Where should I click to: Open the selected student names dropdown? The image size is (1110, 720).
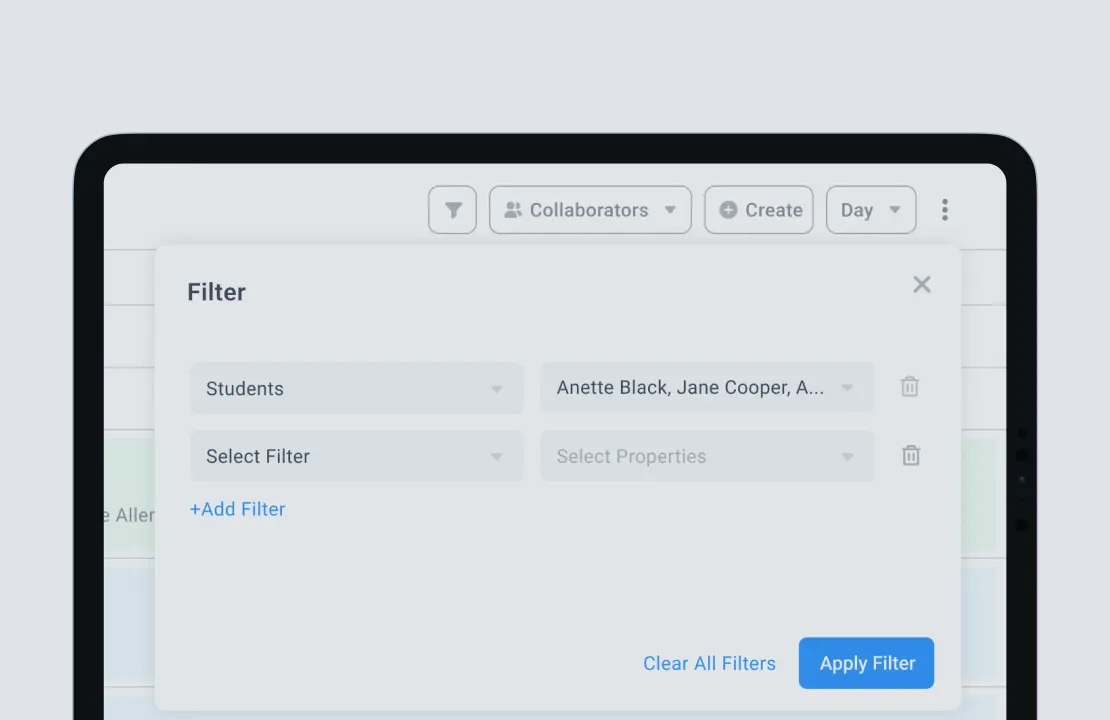tap(690, 388)
